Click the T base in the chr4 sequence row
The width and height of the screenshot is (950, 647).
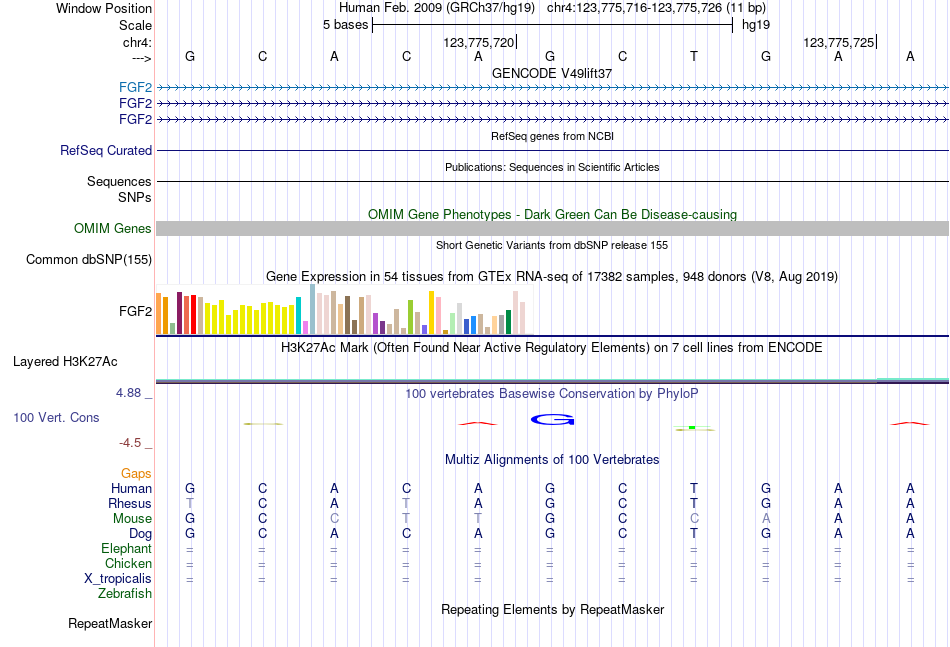pos(694,56)
